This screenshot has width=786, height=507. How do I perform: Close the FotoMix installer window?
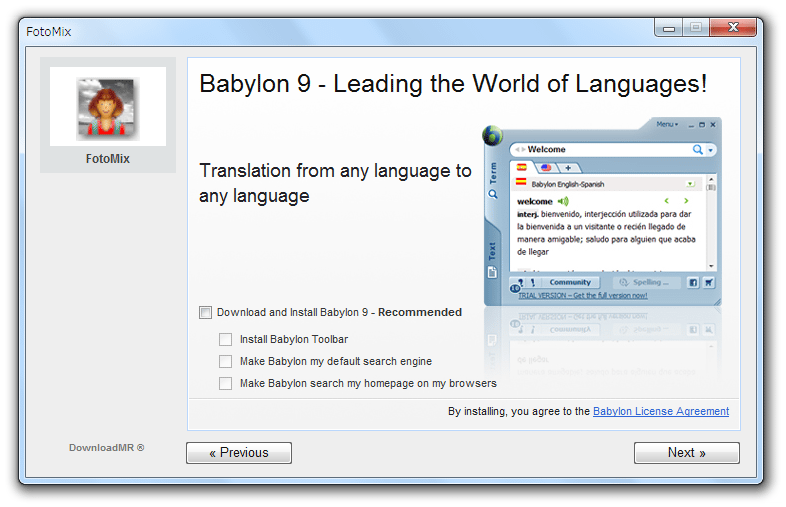(733, 28)
